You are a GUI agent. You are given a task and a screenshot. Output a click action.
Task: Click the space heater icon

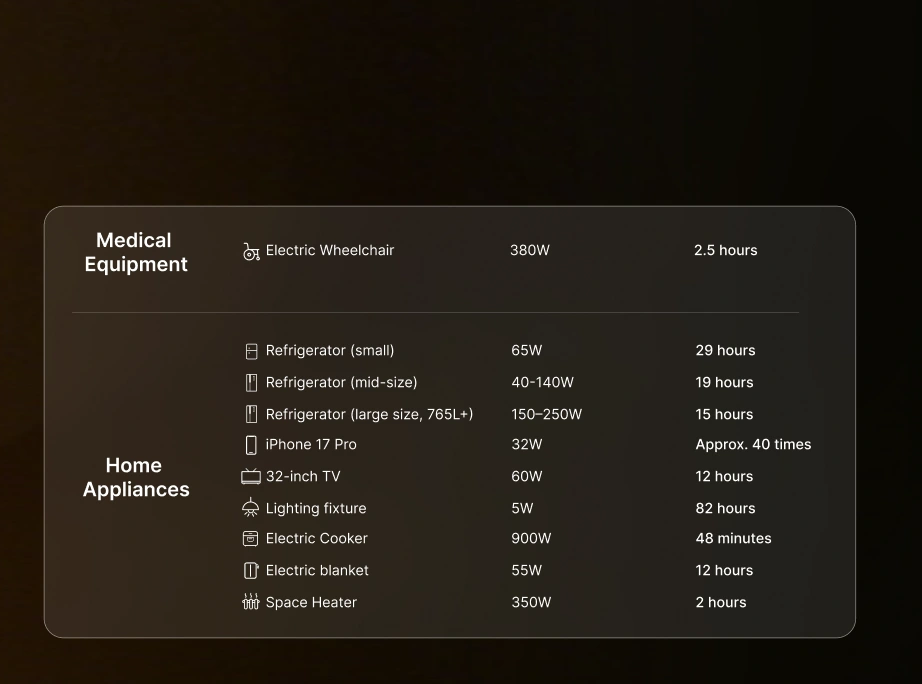250,602
